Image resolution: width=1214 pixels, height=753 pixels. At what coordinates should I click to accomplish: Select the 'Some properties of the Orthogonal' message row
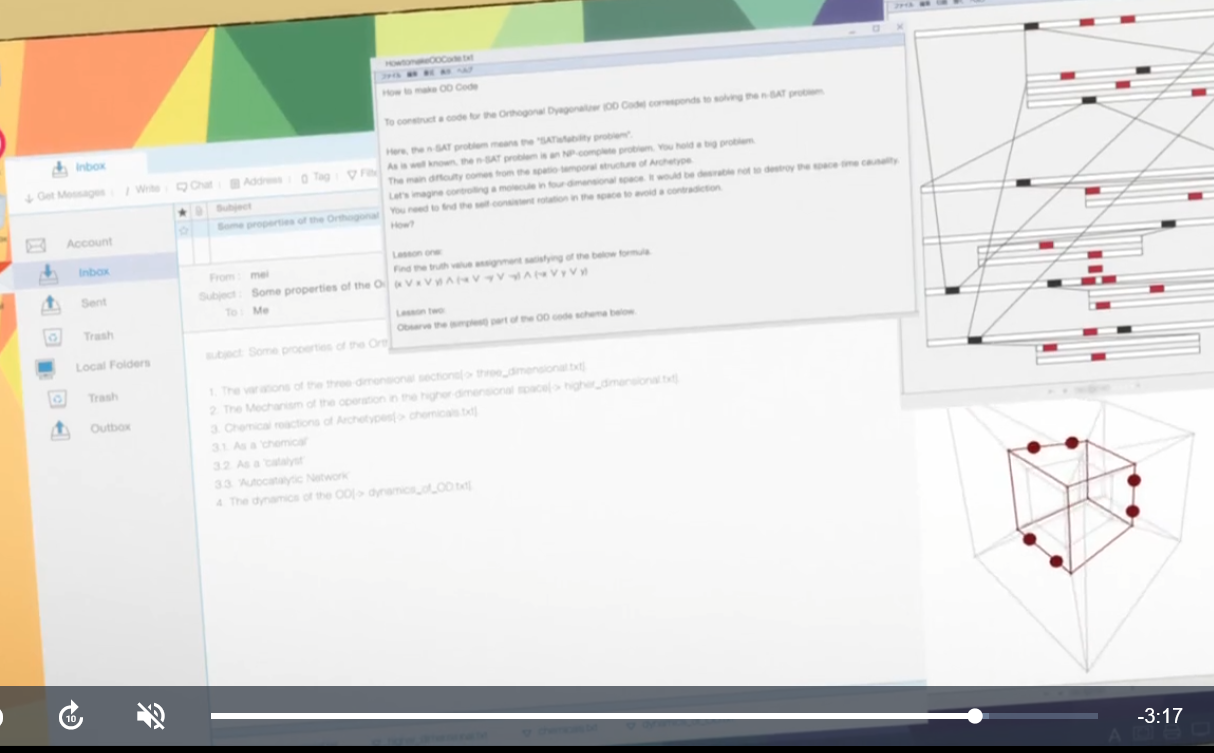click(280, 224)
